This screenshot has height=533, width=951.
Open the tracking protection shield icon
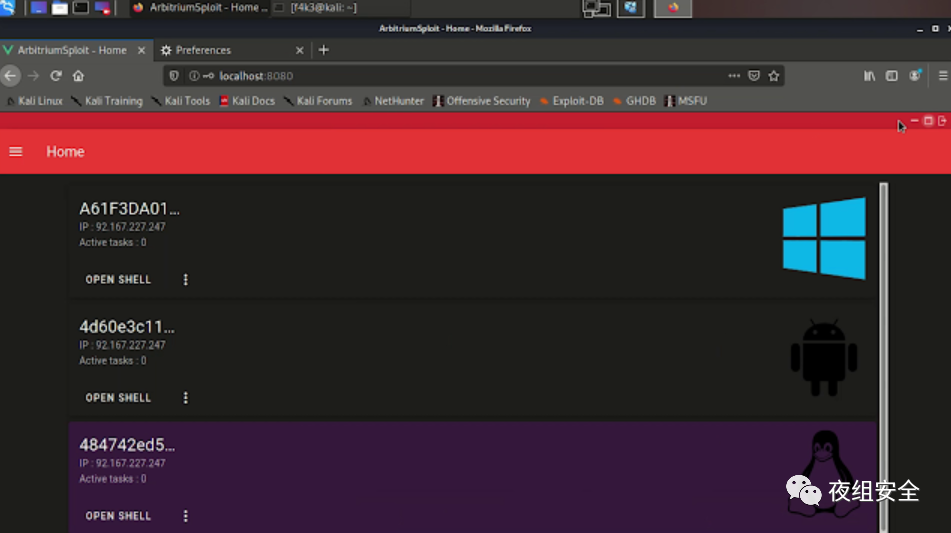pos(174,76)
